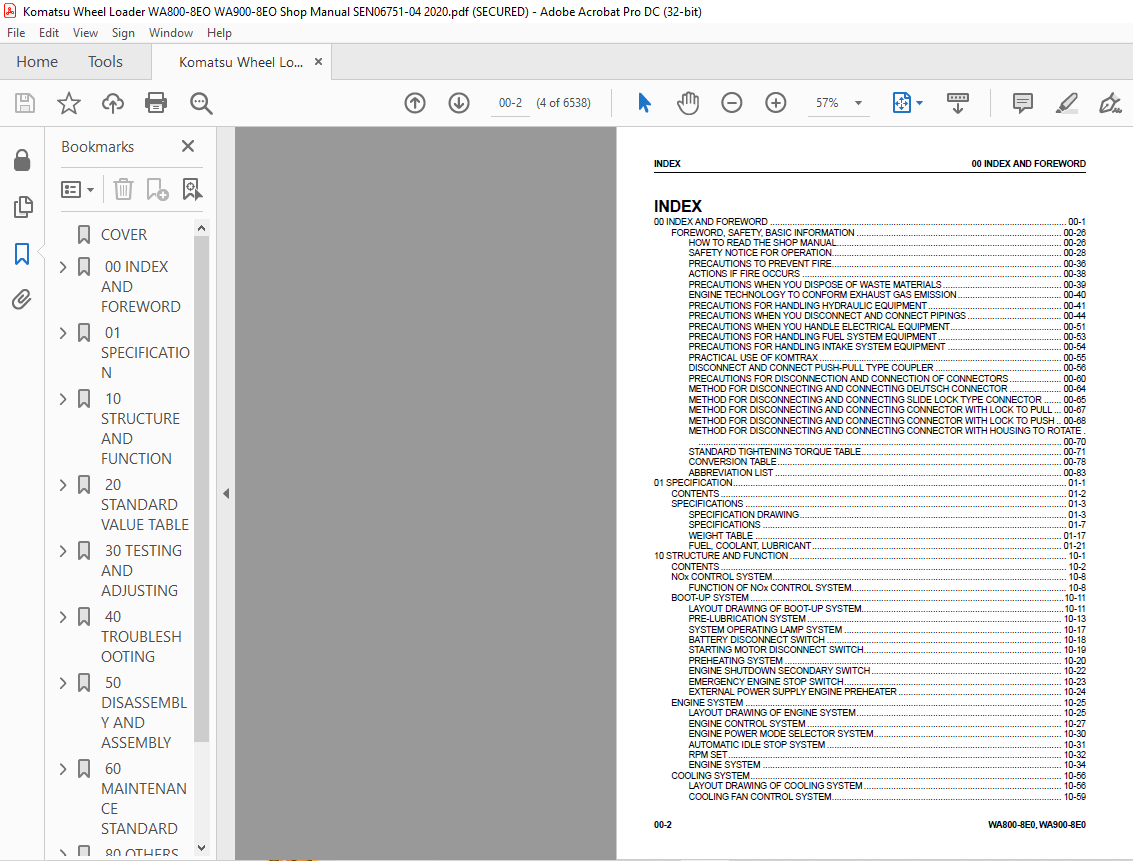
Task: Expand the 20 STANDARD VALUE TABLE bookmark
Action: pos(63,485)
